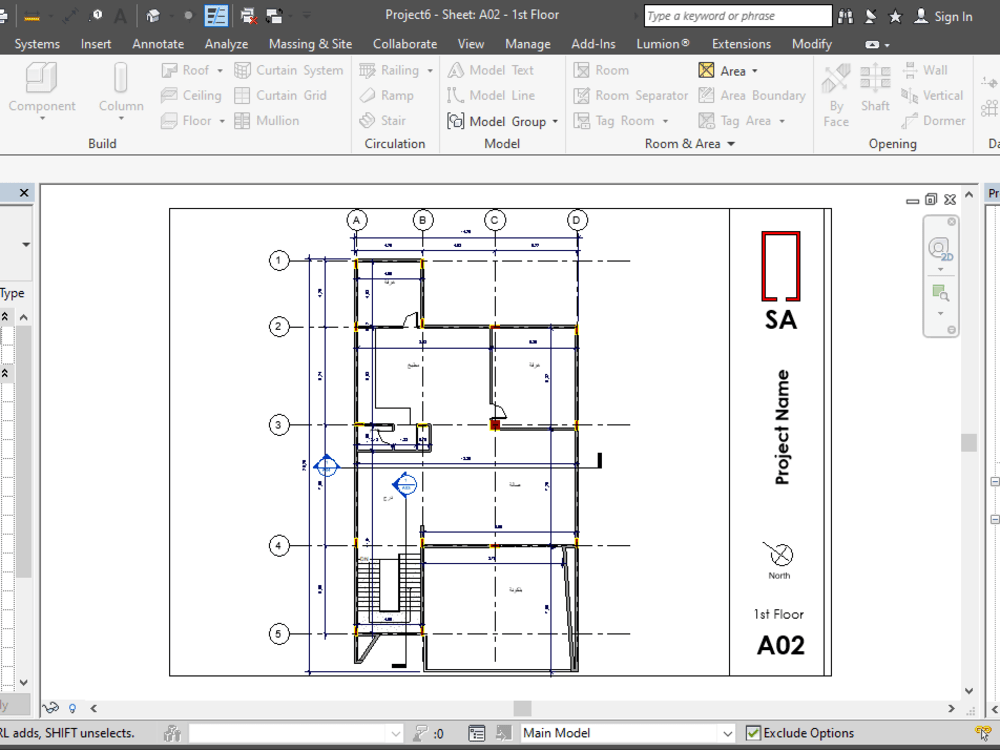Enable the Exclude Options checkbox
This screenshot has height=750, width=1000.
point(753,733)
